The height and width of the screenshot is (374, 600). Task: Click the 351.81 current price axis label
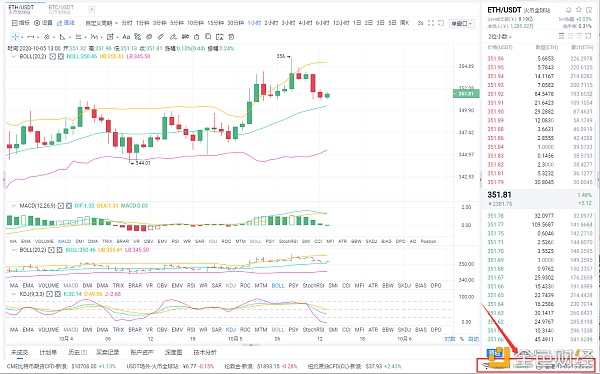coord(466,93)
